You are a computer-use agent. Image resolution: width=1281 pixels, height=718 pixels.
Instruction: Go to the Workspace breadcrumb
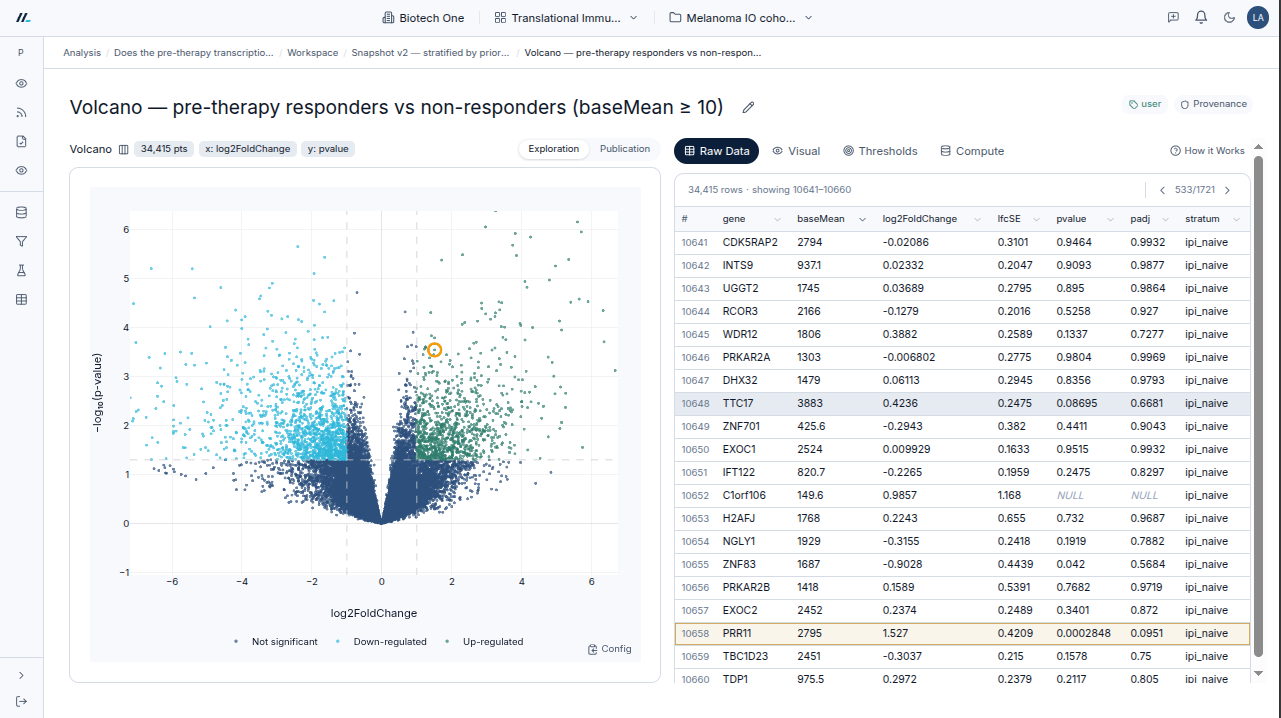click(x=312, y=52)
